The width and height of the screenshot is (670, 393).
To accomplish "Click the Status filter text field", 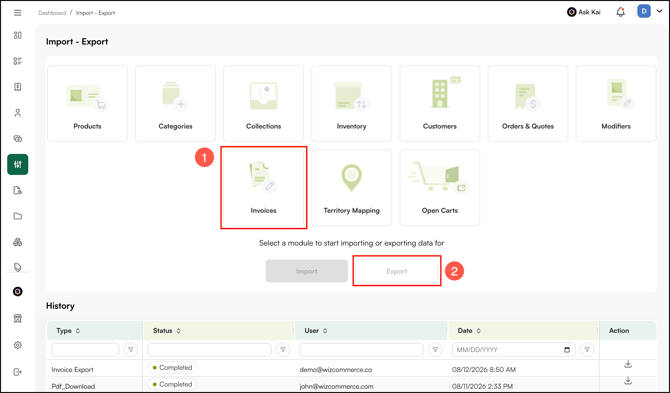I will click(209, 349).
